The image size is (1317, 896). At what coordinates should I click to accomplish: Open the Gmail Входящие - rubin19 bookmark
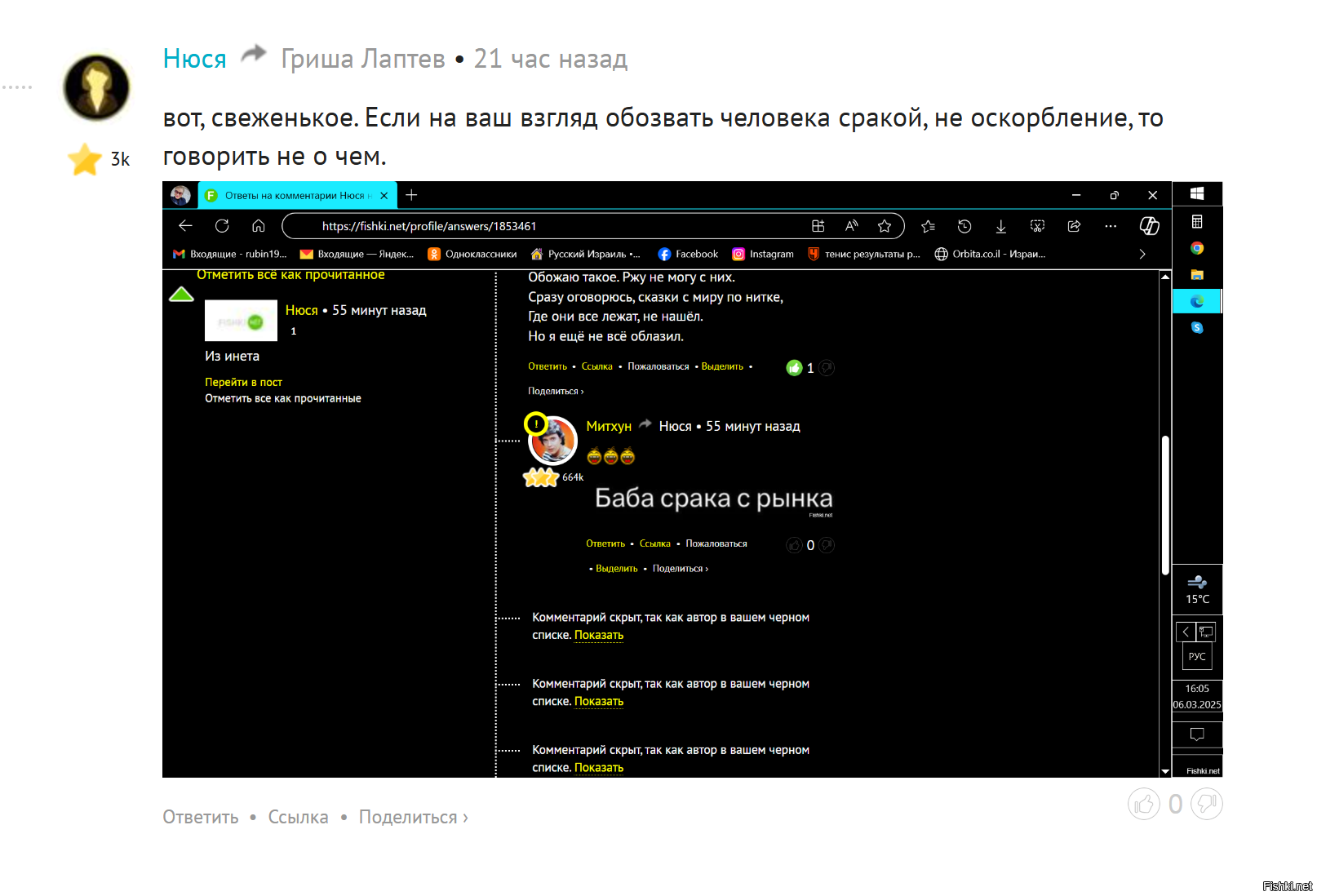pos(229,254)
